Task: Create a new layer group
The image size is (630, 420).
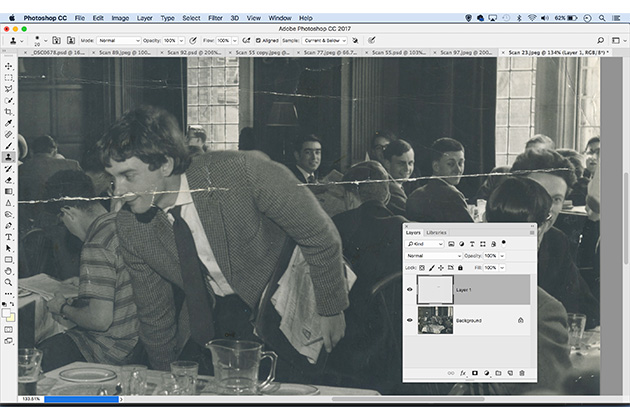Action: click(498, 373)
